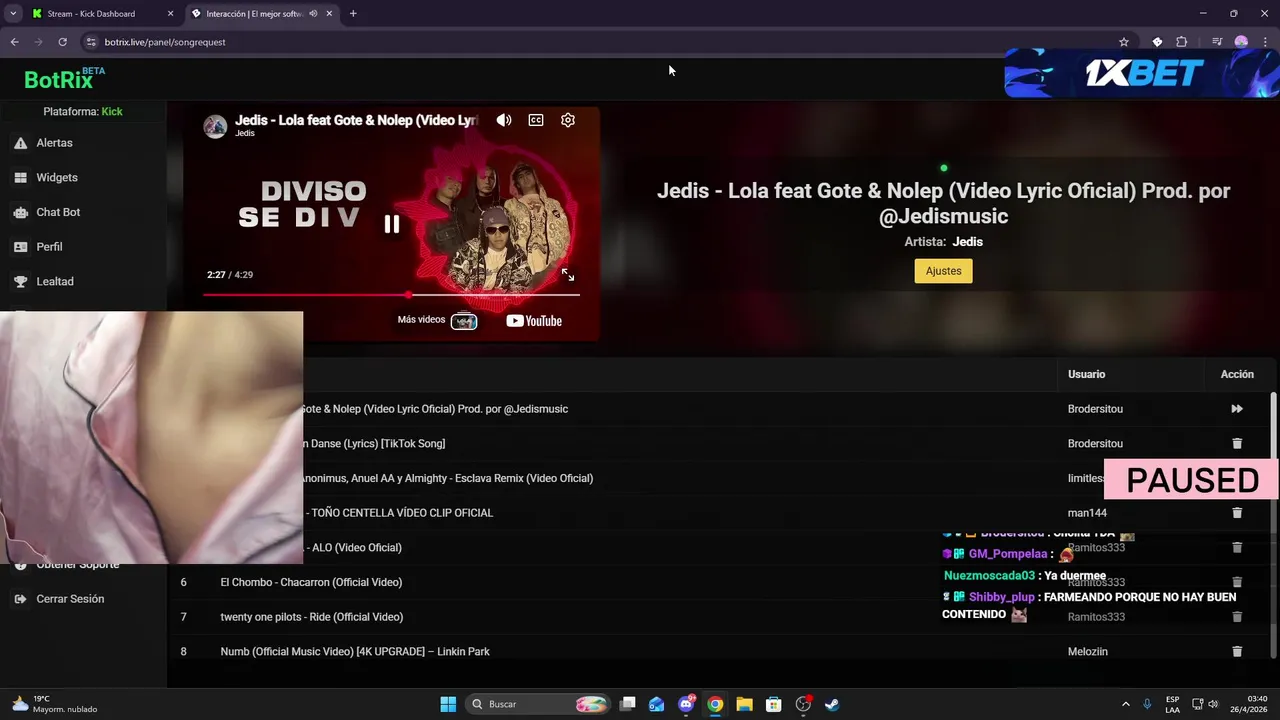
Task: View site information icon in address bar
Action: 91,42
